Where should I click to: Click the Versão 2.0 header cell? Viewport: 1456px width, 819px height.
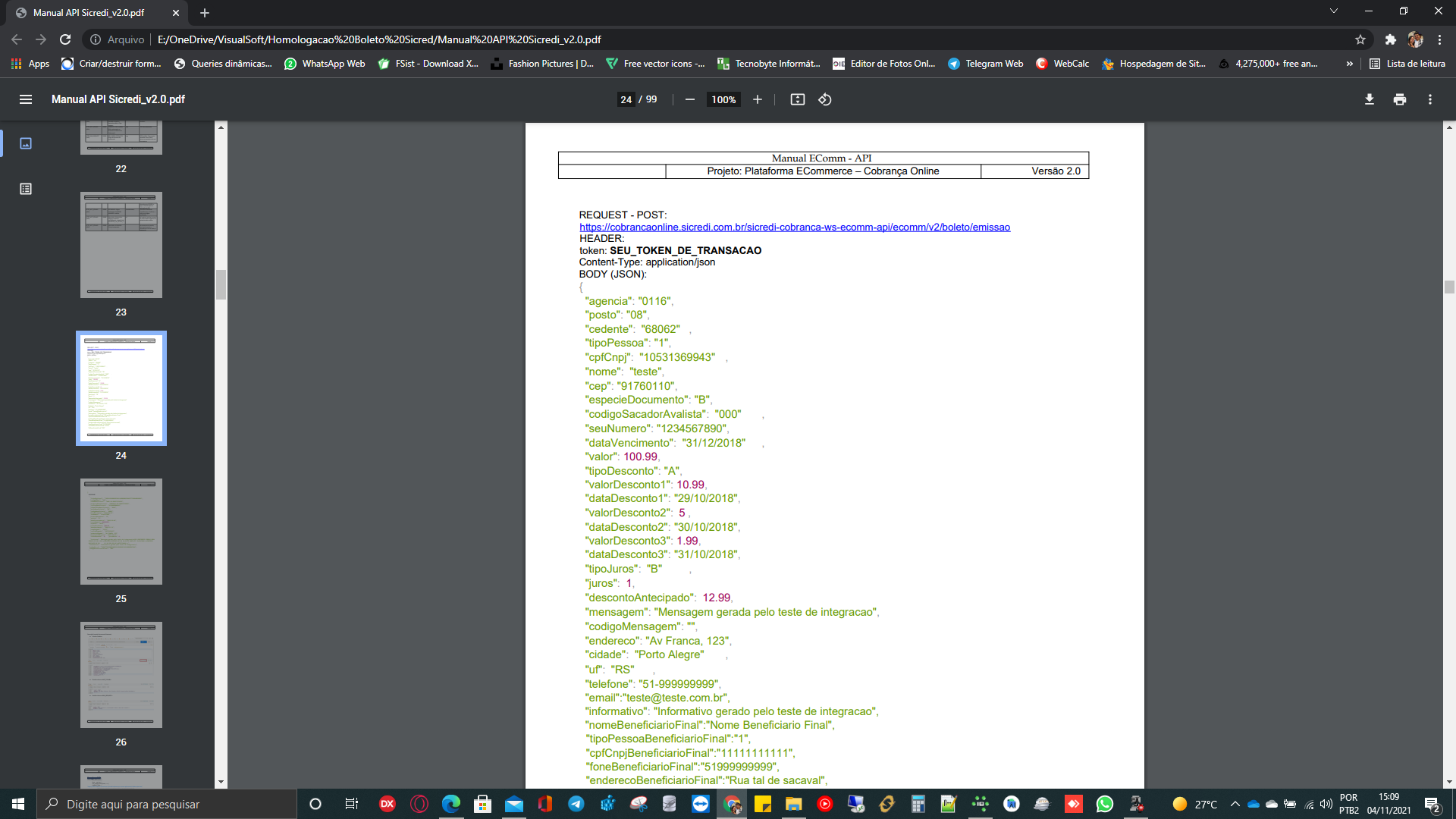click(1034, 171)
